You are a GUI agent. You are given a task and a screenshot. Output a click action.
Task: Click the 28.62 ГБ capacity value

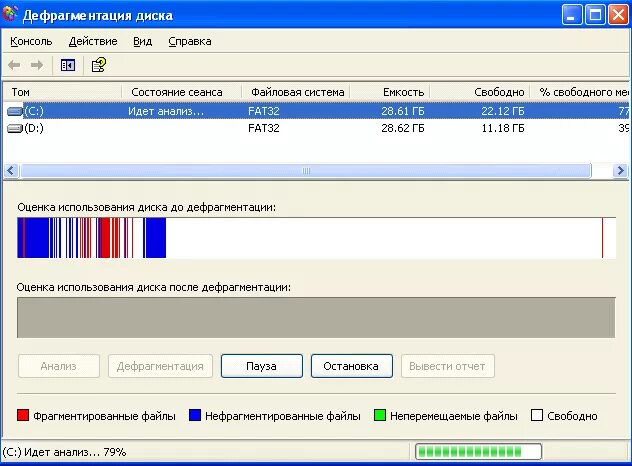pos(403,128)
